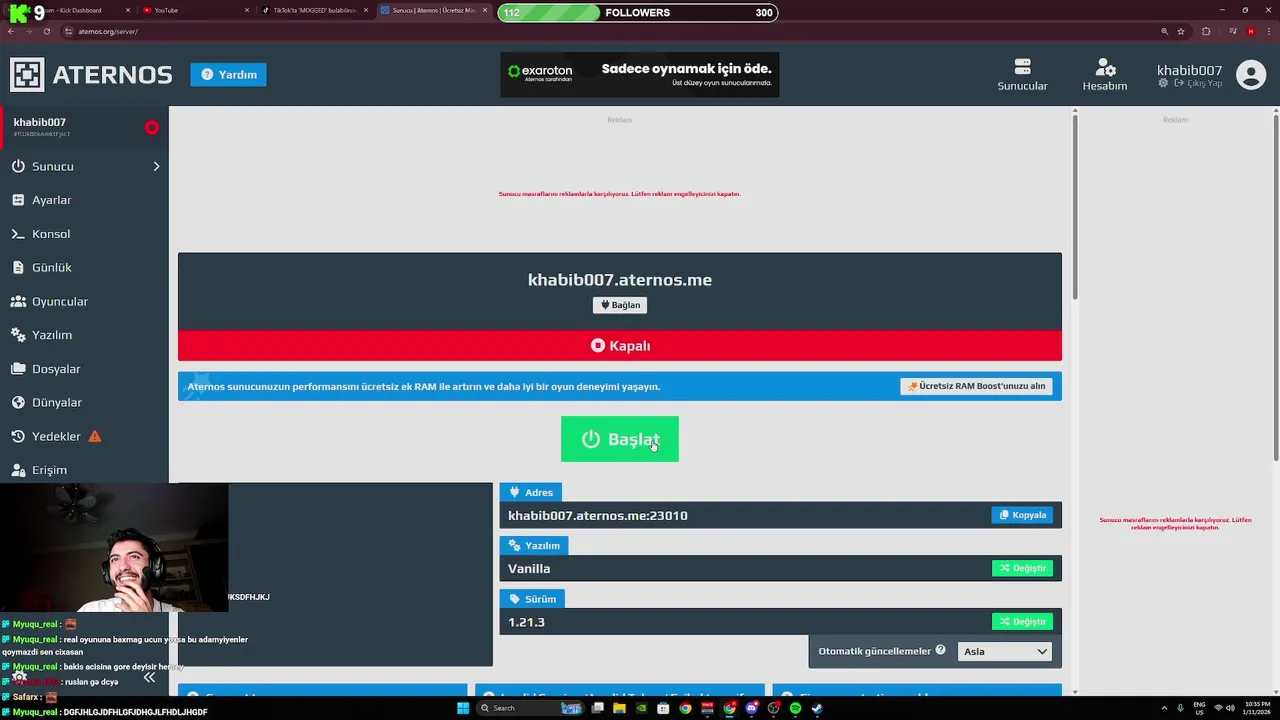Claim the Ücretsiz RAM Boost button
Screen dimensions: 1280x720
(976, 386)
